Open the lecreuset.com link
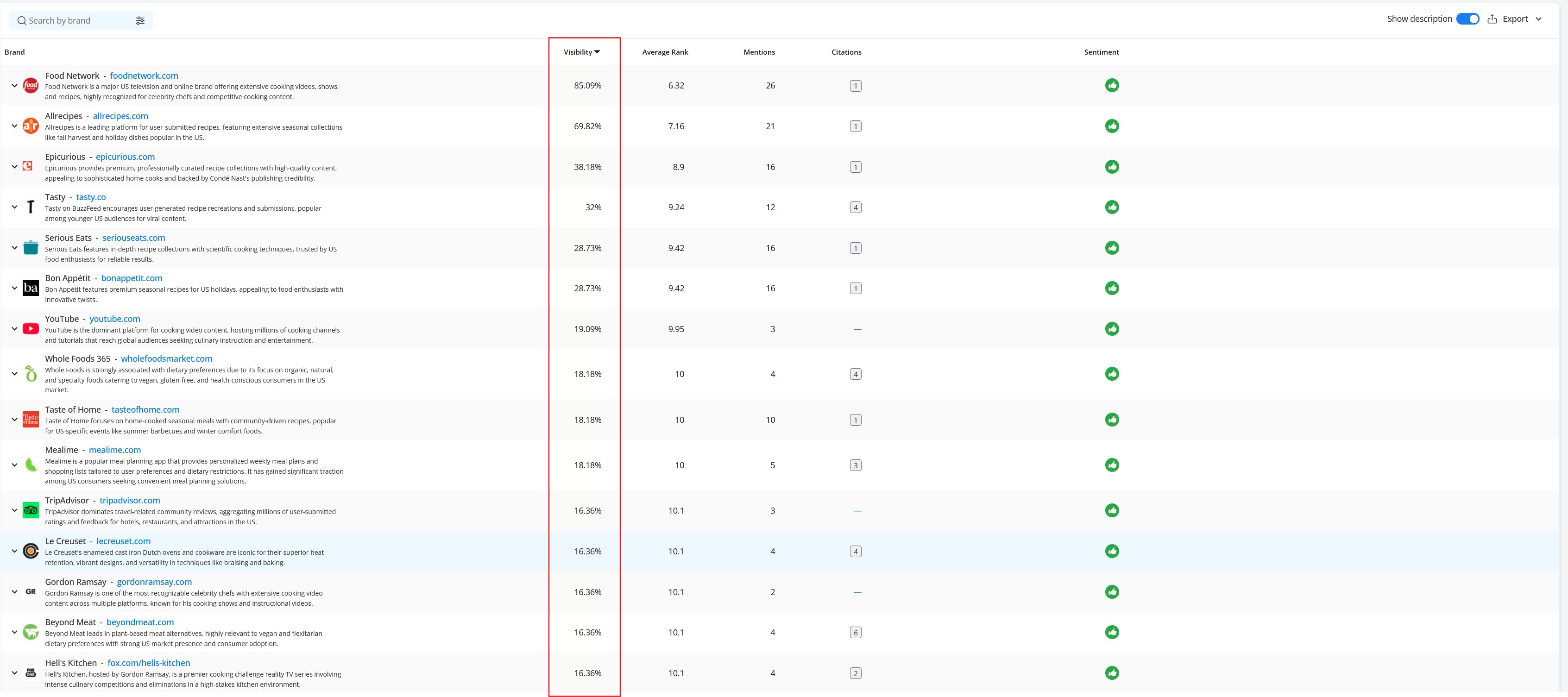1568x697 pixels. pyautogui.click(x=124, y=540)
